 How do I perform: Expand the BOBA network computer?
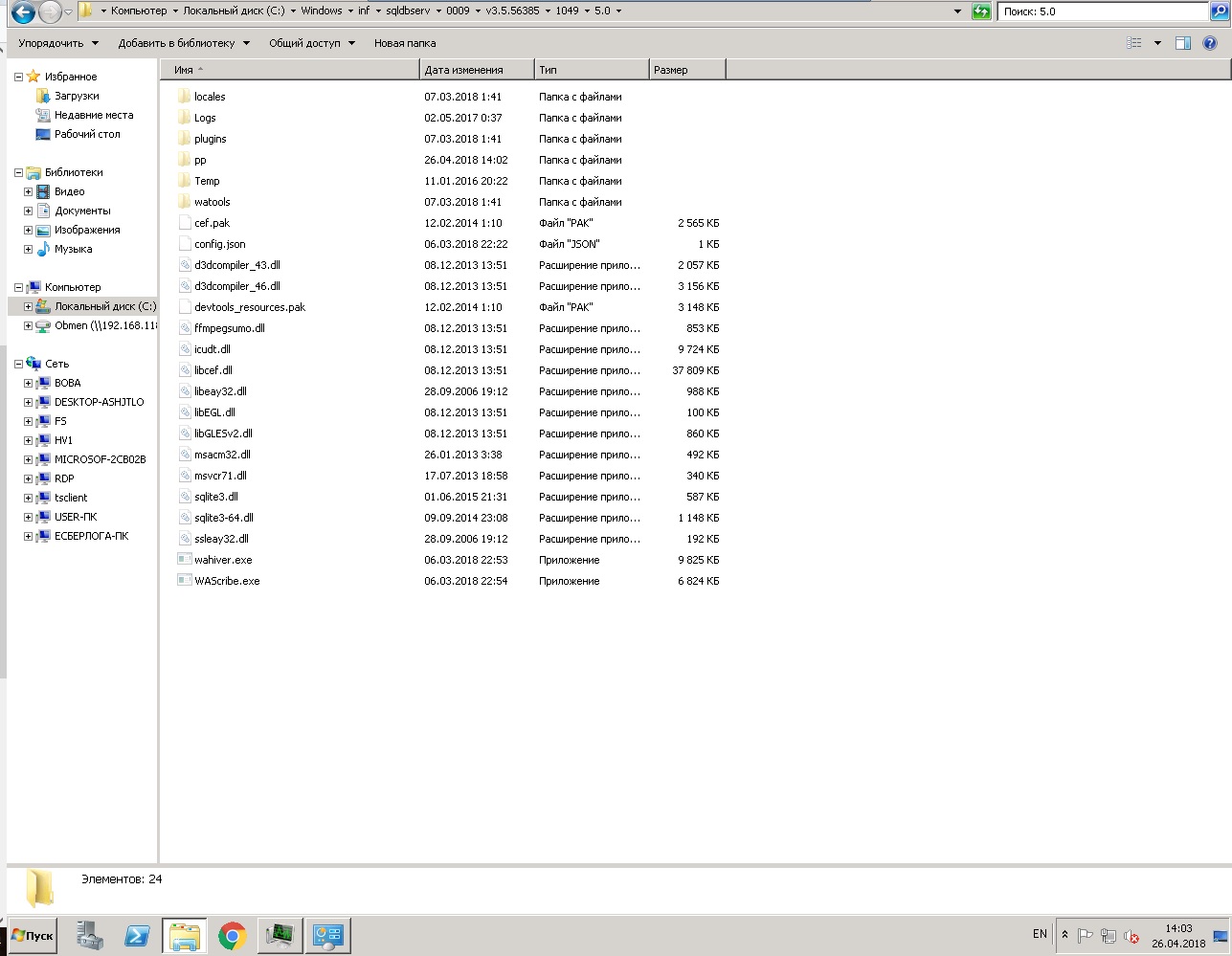coord(28,383)
